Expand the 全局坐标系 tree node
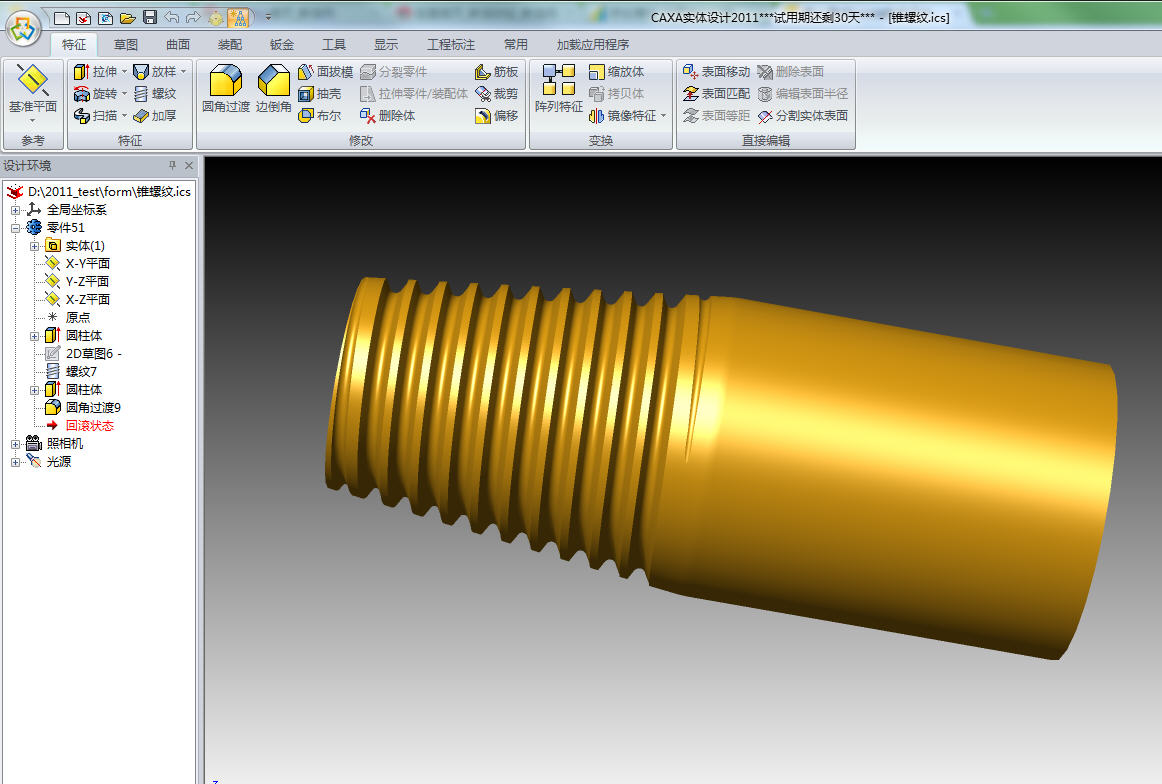 point(15,210)
